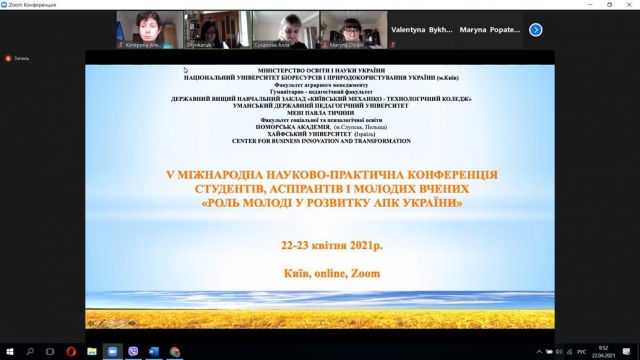The height and width of the screenshot is (360, 640).
Task: Click the '22-23 квітня 2021р.' date text
Action: [x=332, y=245]
